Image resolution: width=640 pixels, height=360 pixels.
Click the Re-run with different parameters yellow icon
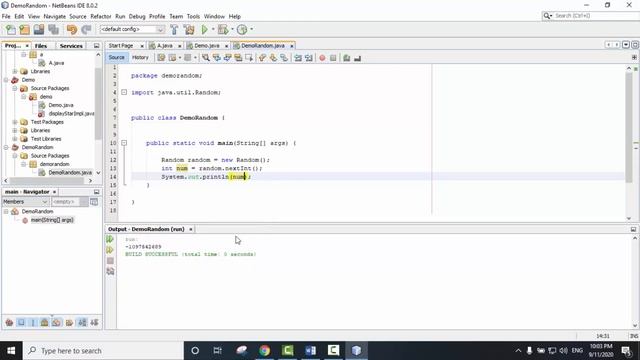(x=110, y=250)
